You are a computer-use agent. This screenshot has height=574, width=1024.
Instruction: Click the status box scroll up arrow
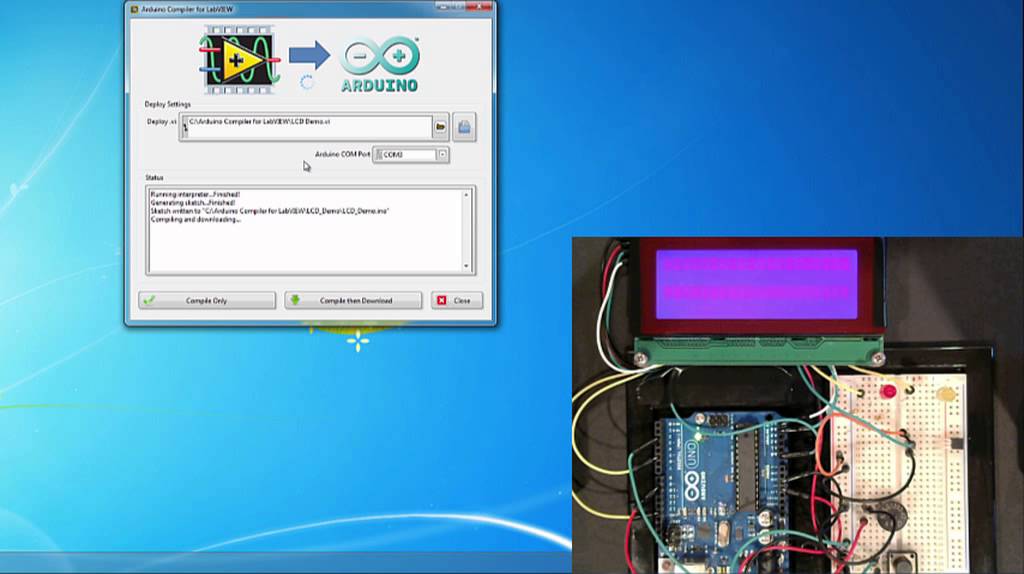(466, 195)
